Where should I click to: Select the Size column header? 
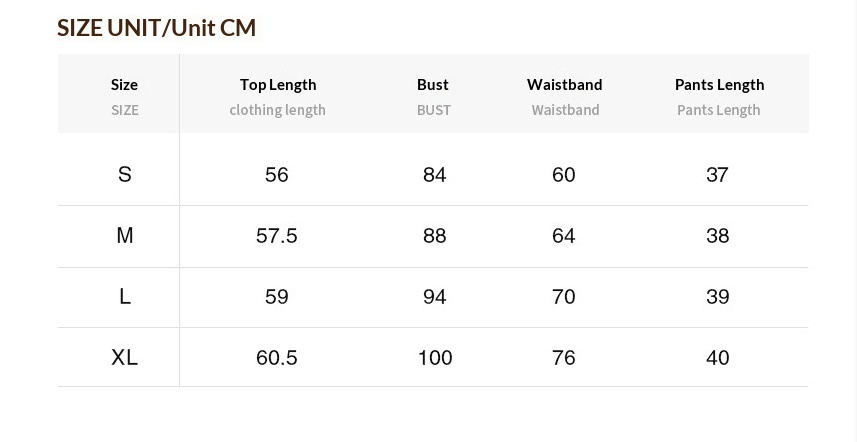tap(124, 85)
